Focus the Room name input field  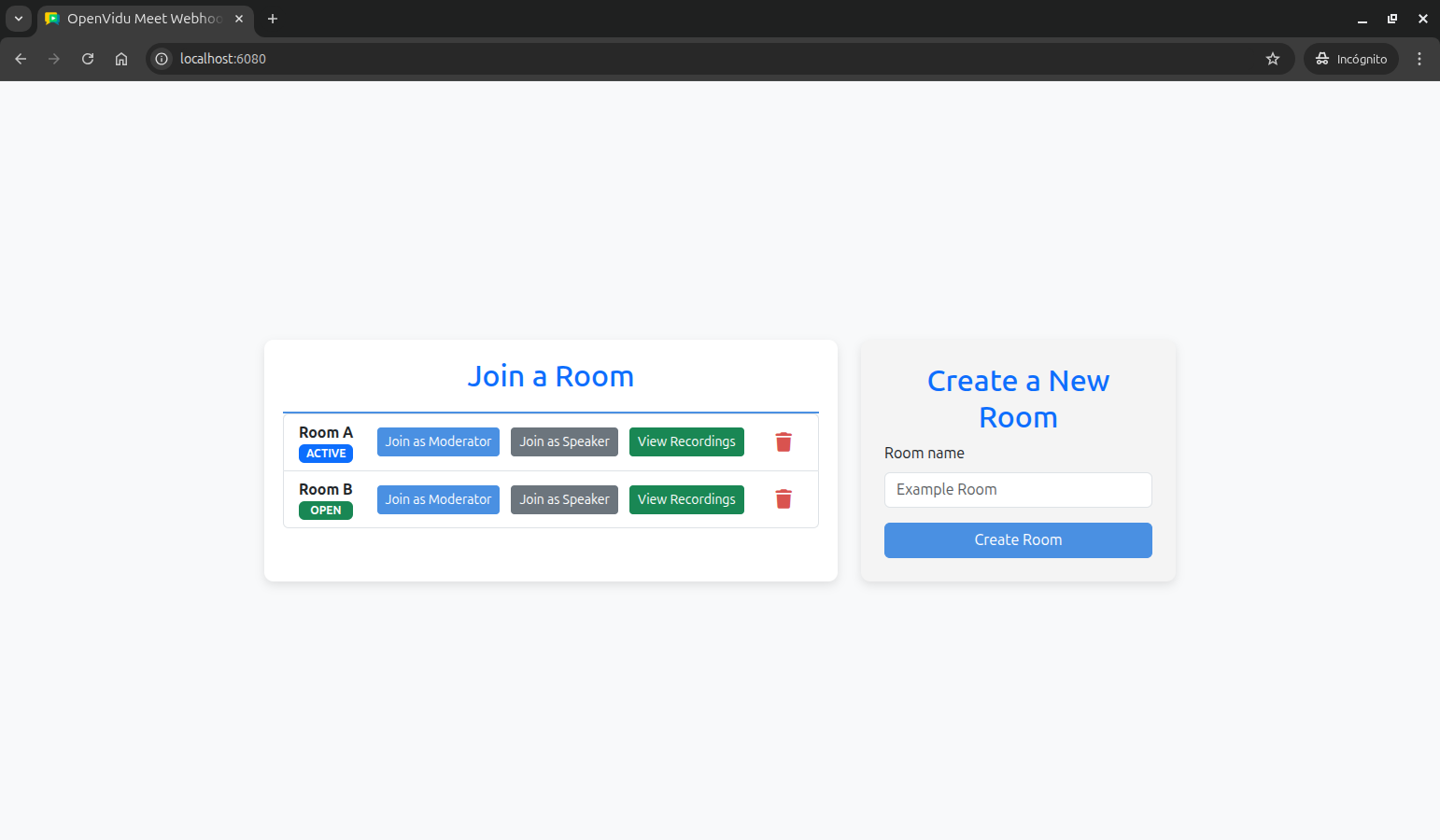pyautogui.click(x=1018, y=490)
